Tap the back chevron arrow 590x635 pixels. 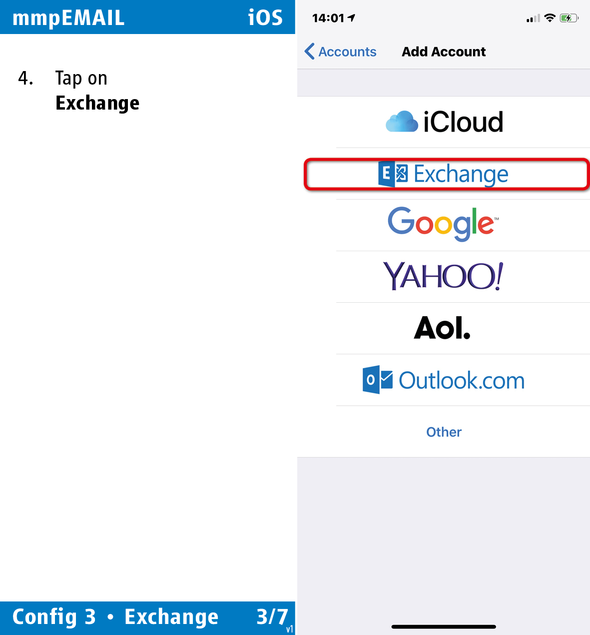[x=309, y=51]
